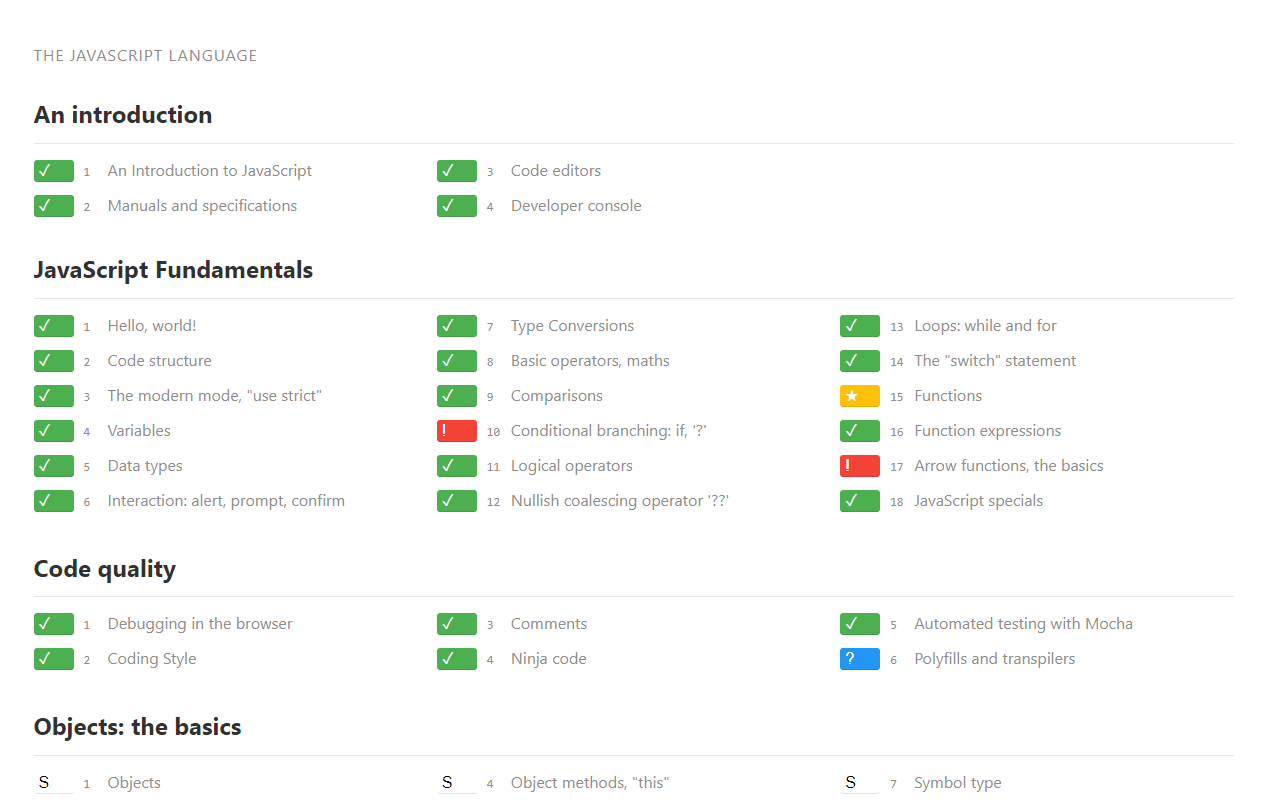Click the yellow star badge beside Functions
This screenshot has width=1280, height=800.
pos(860,396)
